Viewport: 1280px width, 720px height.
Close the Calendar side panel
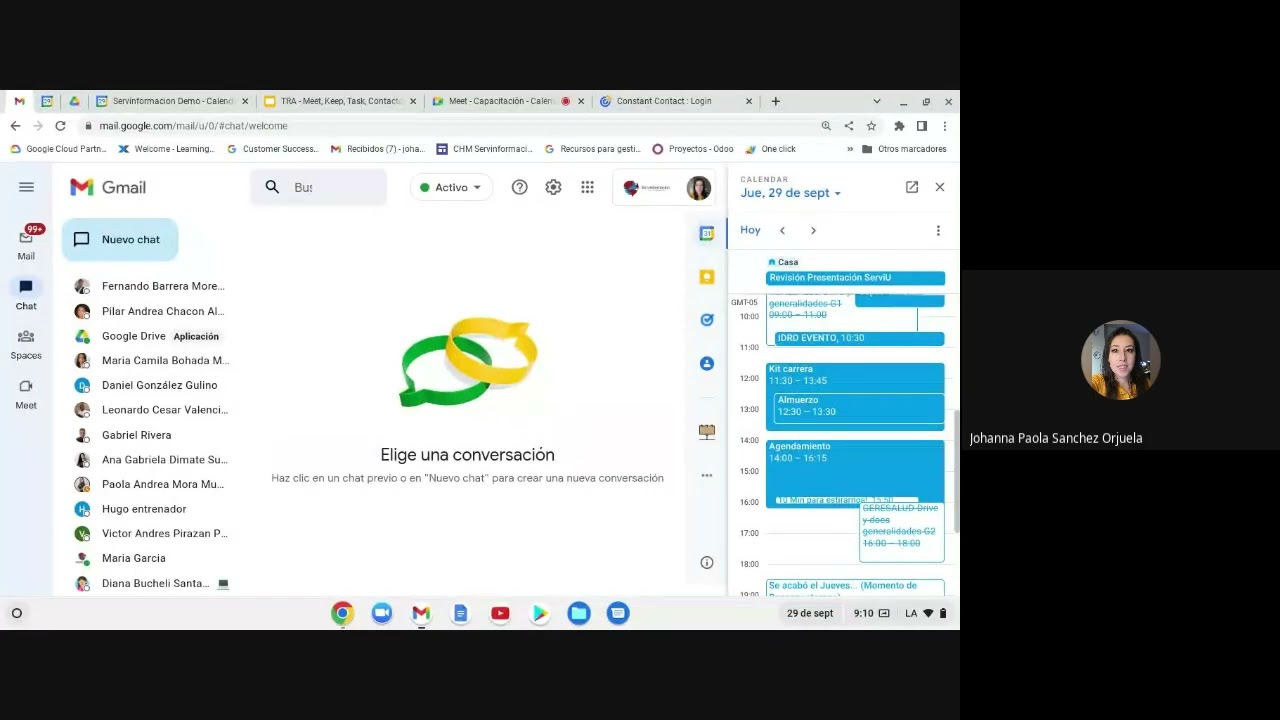[x=940, y=187]
